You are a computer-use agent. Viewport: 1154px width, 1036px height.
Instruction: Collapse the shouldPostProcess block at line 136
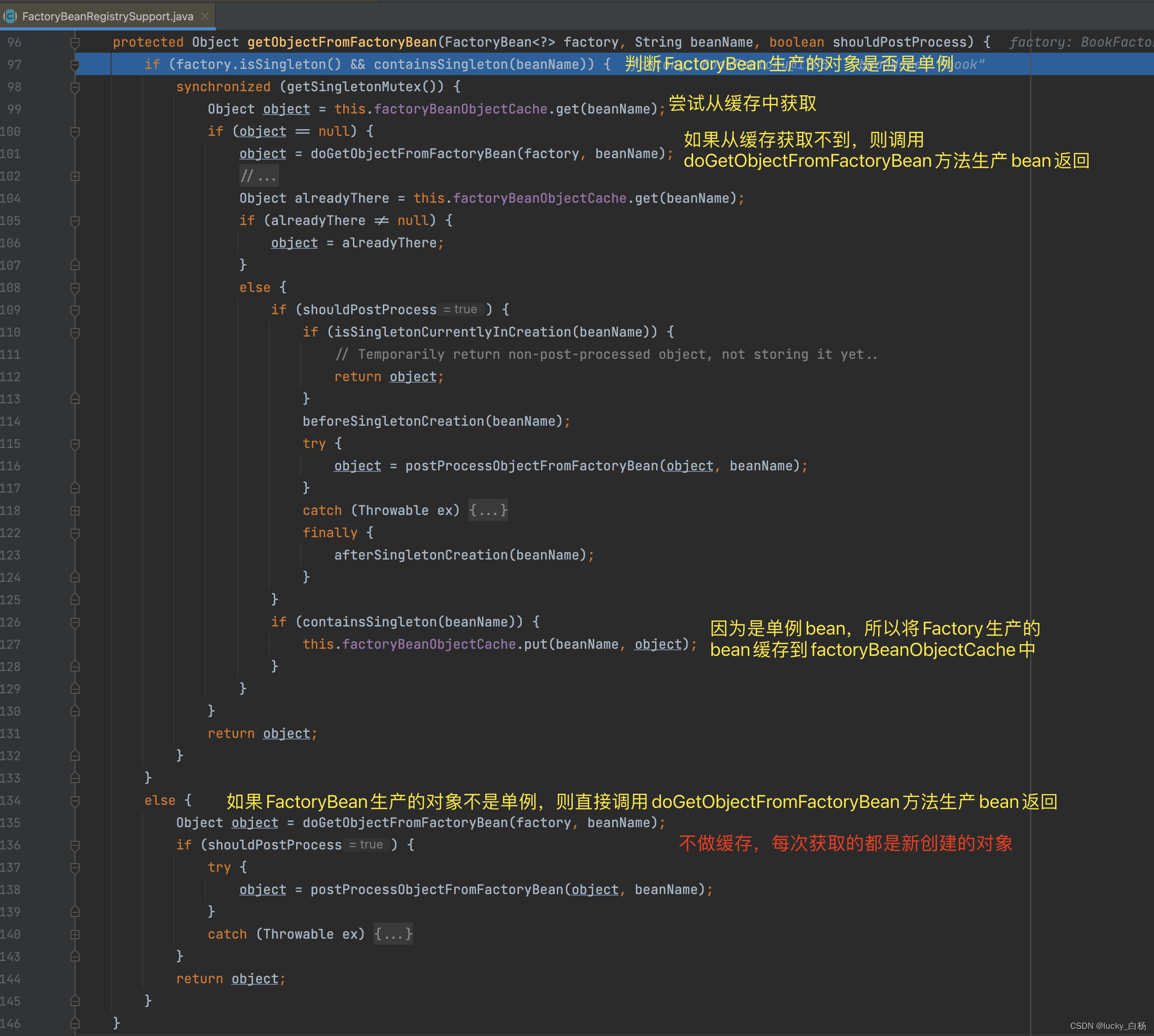point(75,845)
